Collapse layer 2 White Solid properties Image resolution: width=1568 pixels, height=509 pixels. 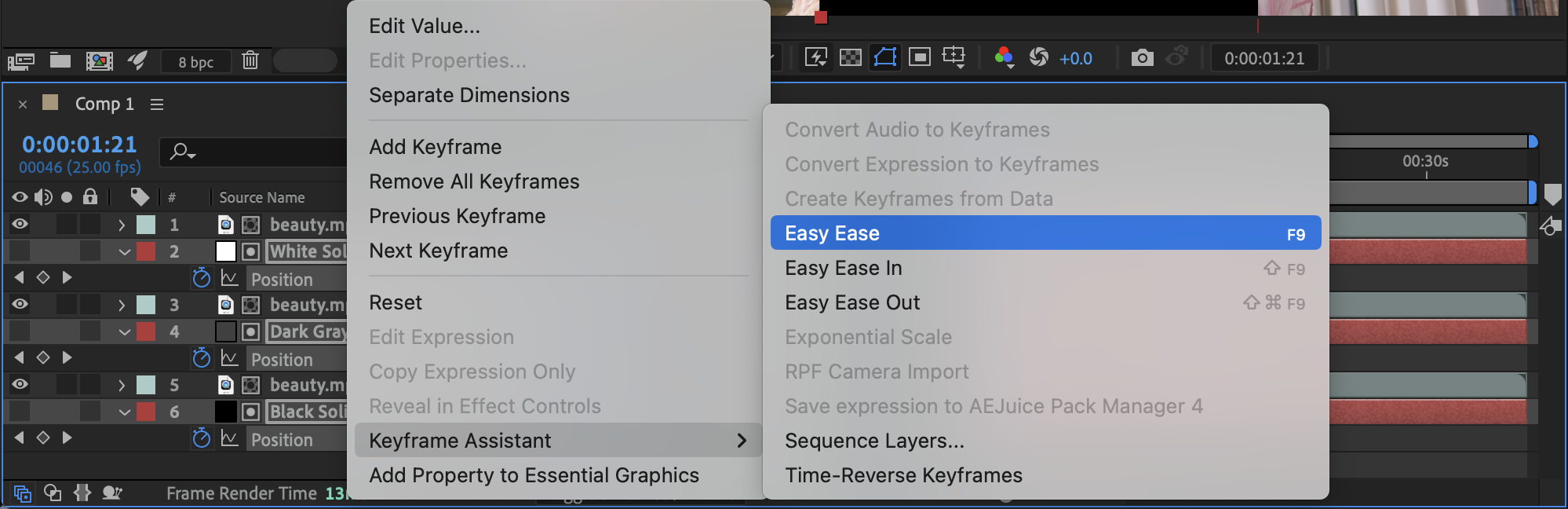pos(124,252)
